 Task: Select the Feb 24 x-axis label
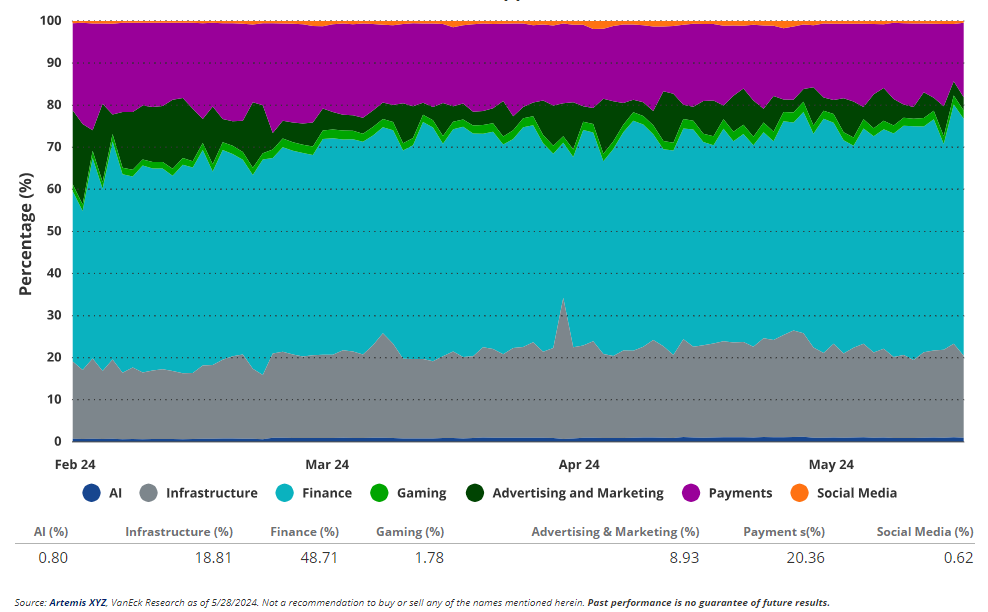click(x=75, y=465)
